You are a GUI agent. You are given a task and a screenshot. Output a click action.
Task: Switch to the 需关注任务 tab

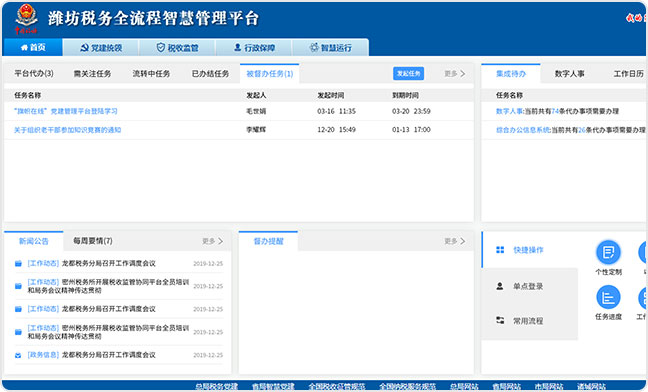point(92,74)
